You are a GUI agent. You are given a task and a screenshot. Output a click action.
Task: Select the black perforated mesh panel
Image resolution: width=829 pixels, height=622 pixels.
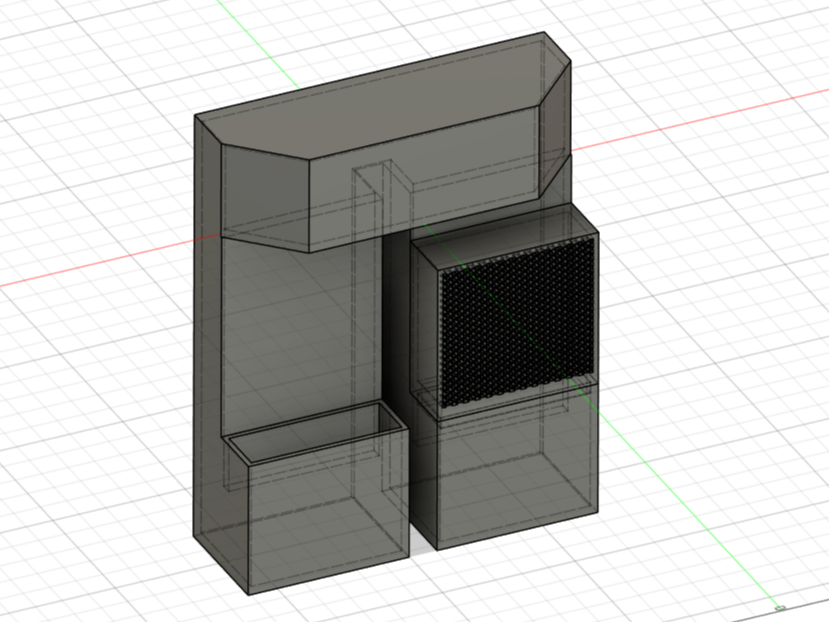point(517,323)
